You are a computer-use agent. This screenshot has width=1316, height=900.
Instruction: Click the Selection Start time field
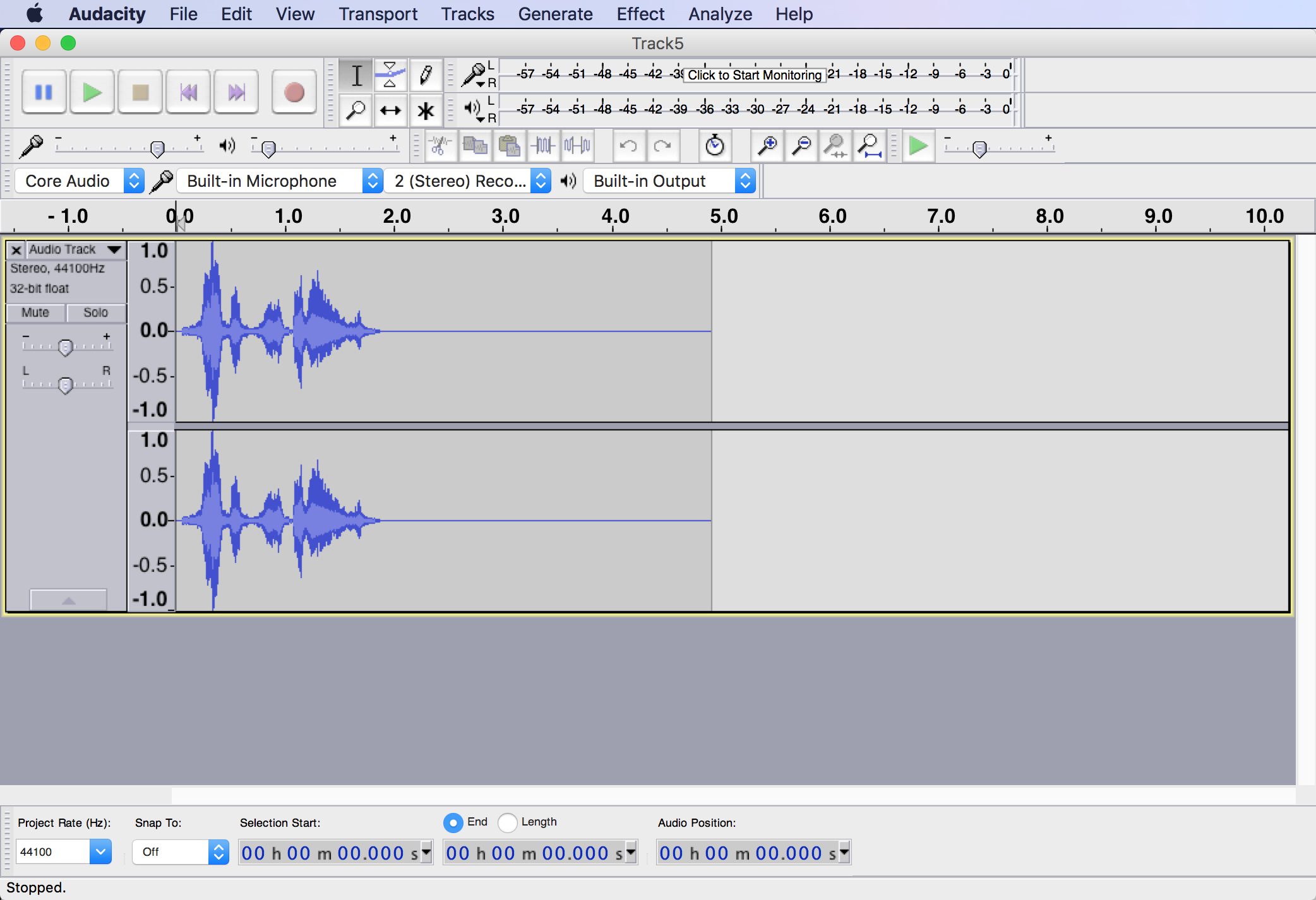[x=335, y=852]
